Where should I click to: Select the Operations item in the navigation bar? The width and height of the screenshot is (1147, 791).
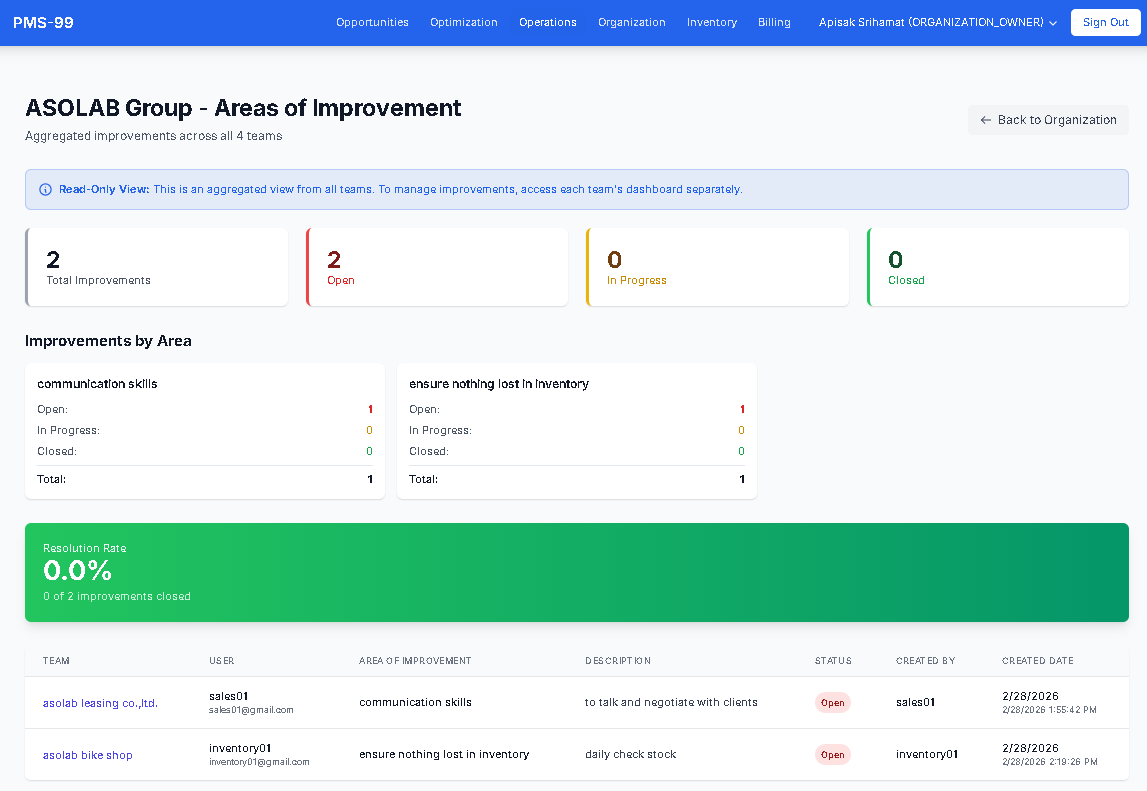[x=547, y=21]
